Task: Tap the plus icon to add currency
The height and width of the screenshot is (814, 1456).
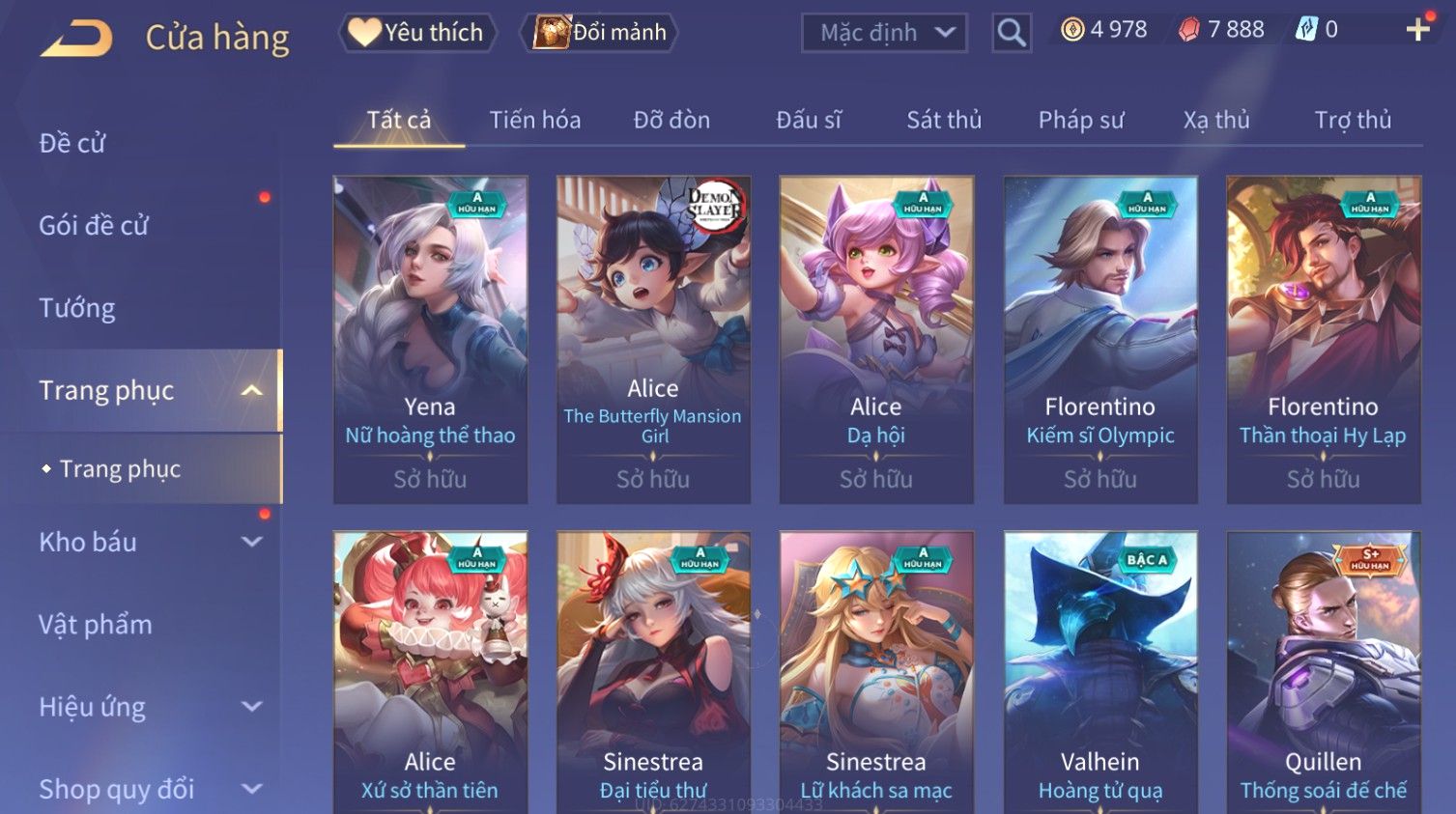Action: [x=1417, y=30]
